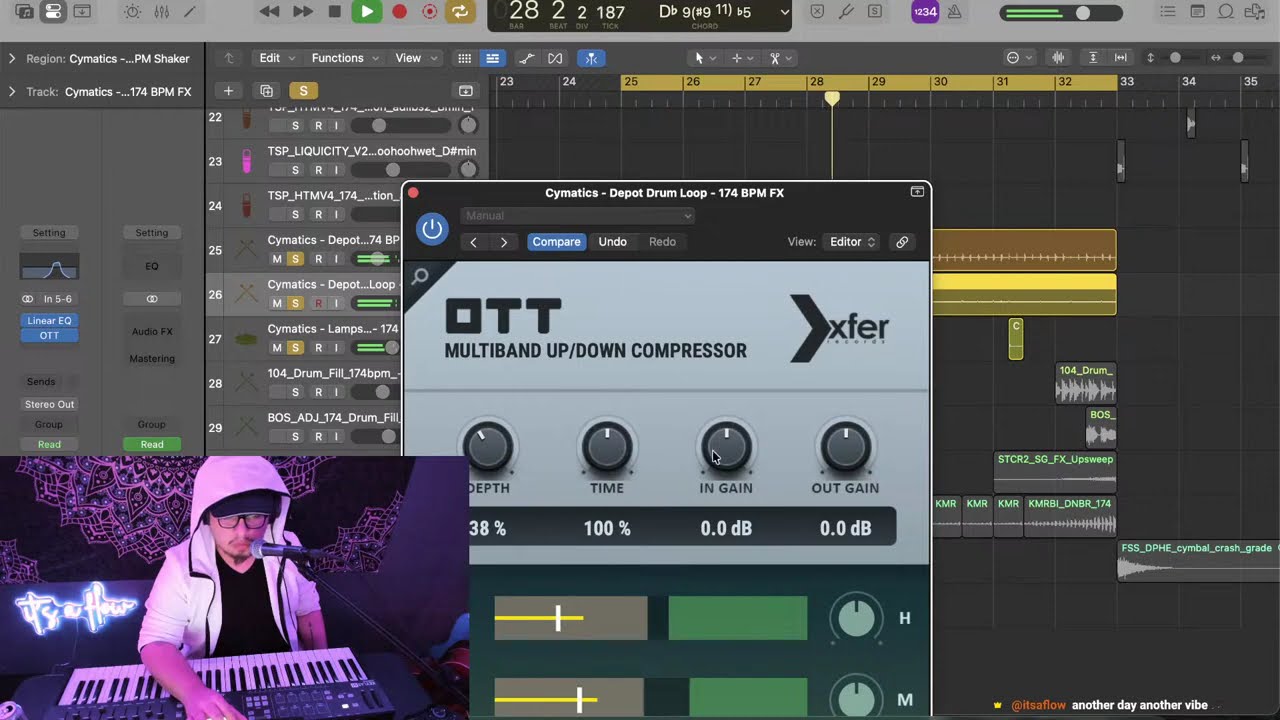Image resolution: width=1280 pixels, height=720 pixels.
Task: Open the scissors tool dropdown
Action: click(x=778, y=58)
